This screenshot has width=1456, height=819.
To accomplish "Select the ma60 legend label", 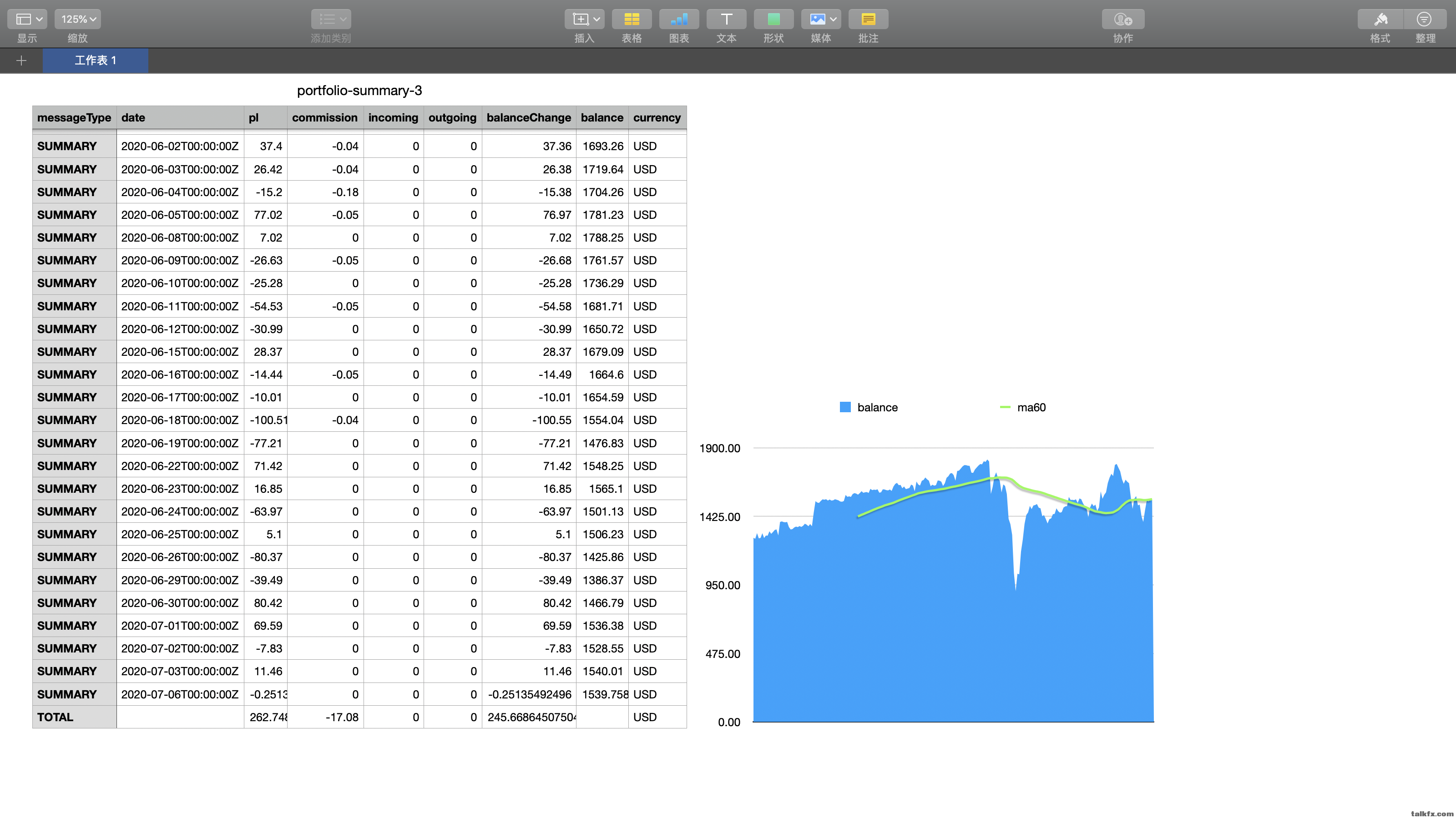I will (x=1031, y=408).
